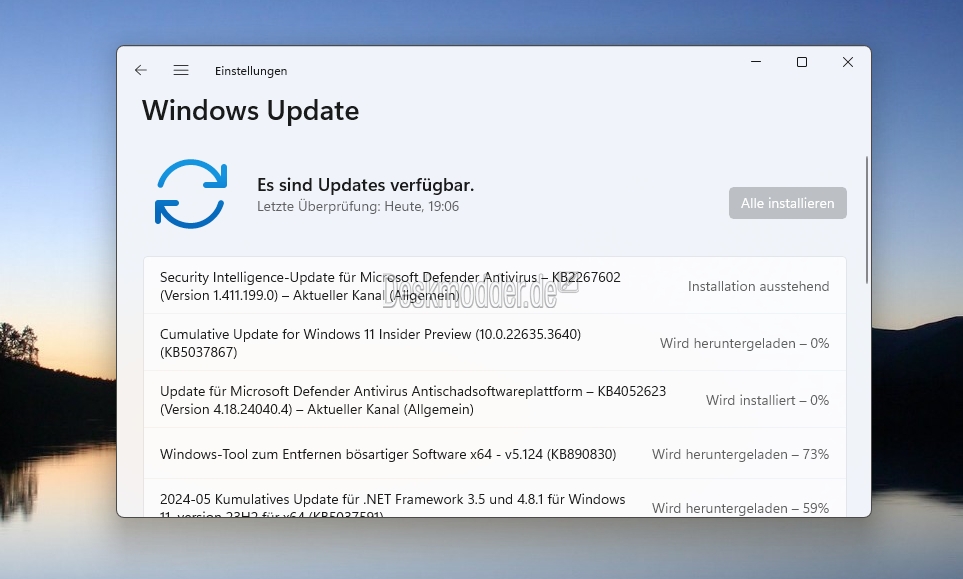Select the Defender Antischadsoftwareplattform KB4052623 entry
This screenshot has height=579, width=963.
pos(495,400)
